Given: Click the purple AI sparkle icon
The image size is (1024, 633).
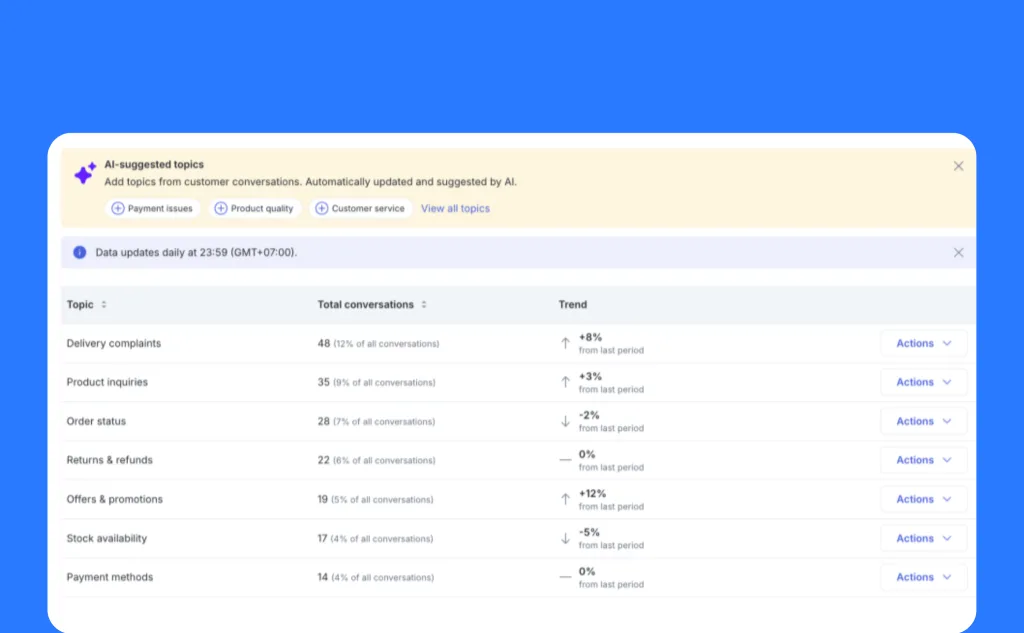Looking at the screenshot, I should coord(85,173).
